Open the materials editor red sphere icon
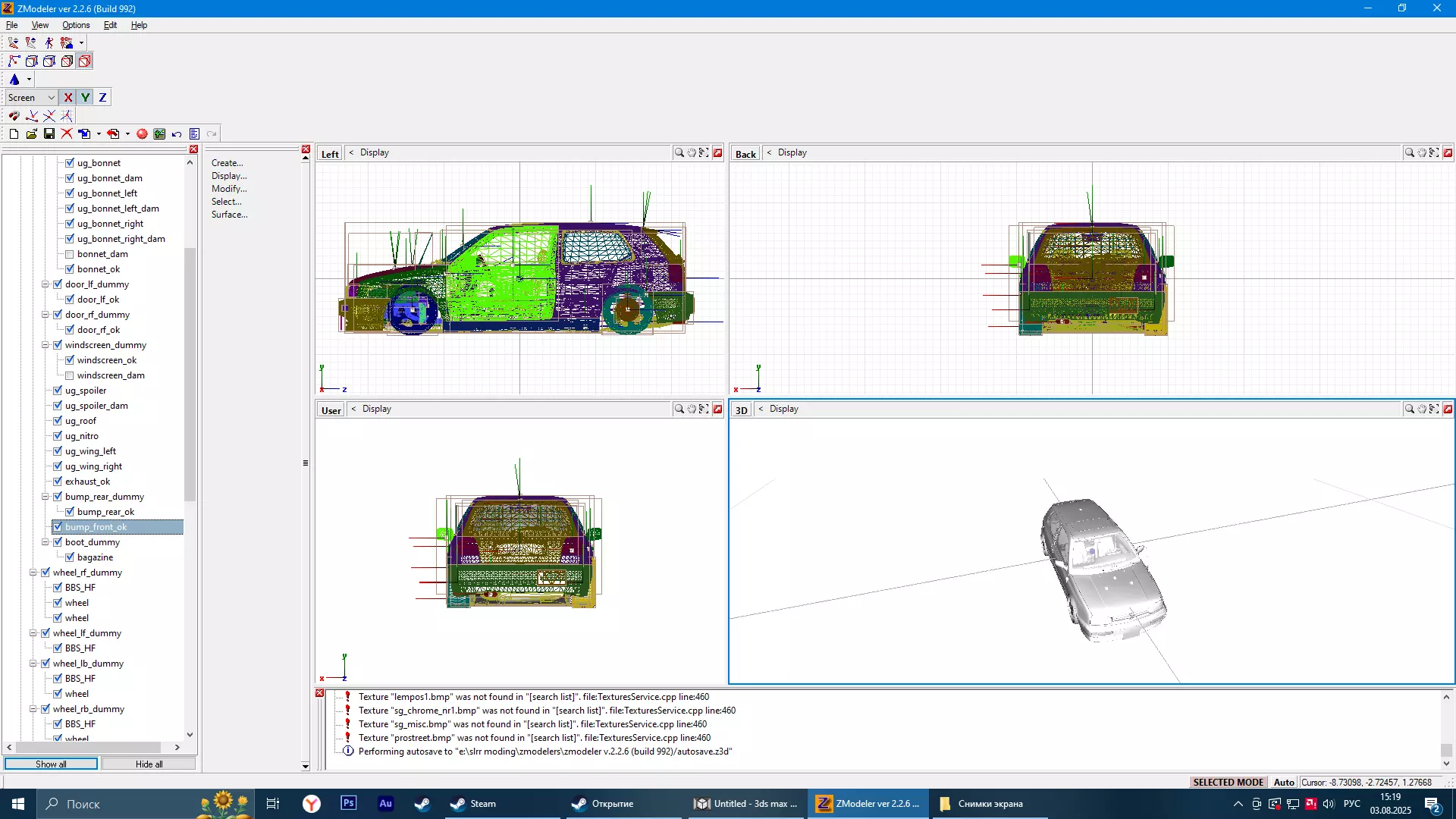This screenshot has height=819, width=1456. pos(142,134)
